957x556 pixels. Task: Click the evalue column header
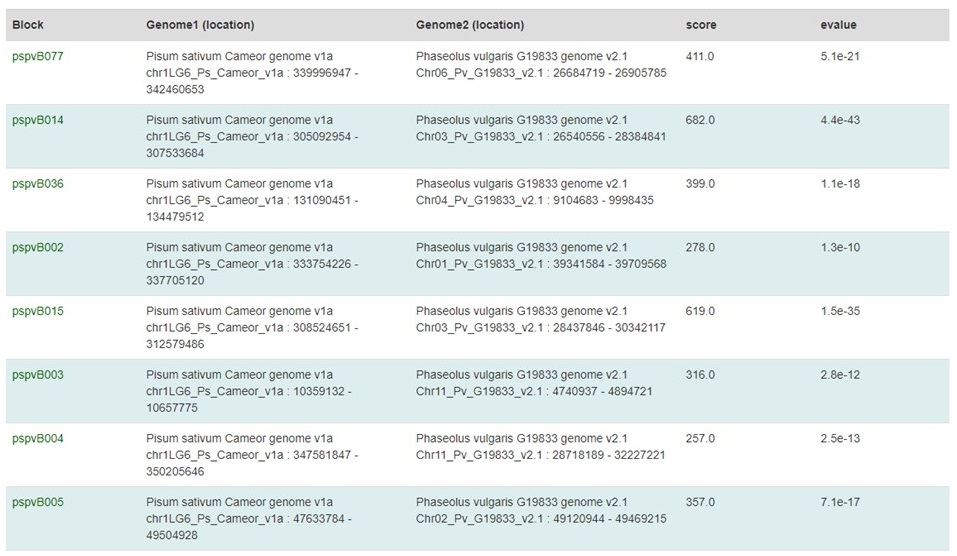839,25
